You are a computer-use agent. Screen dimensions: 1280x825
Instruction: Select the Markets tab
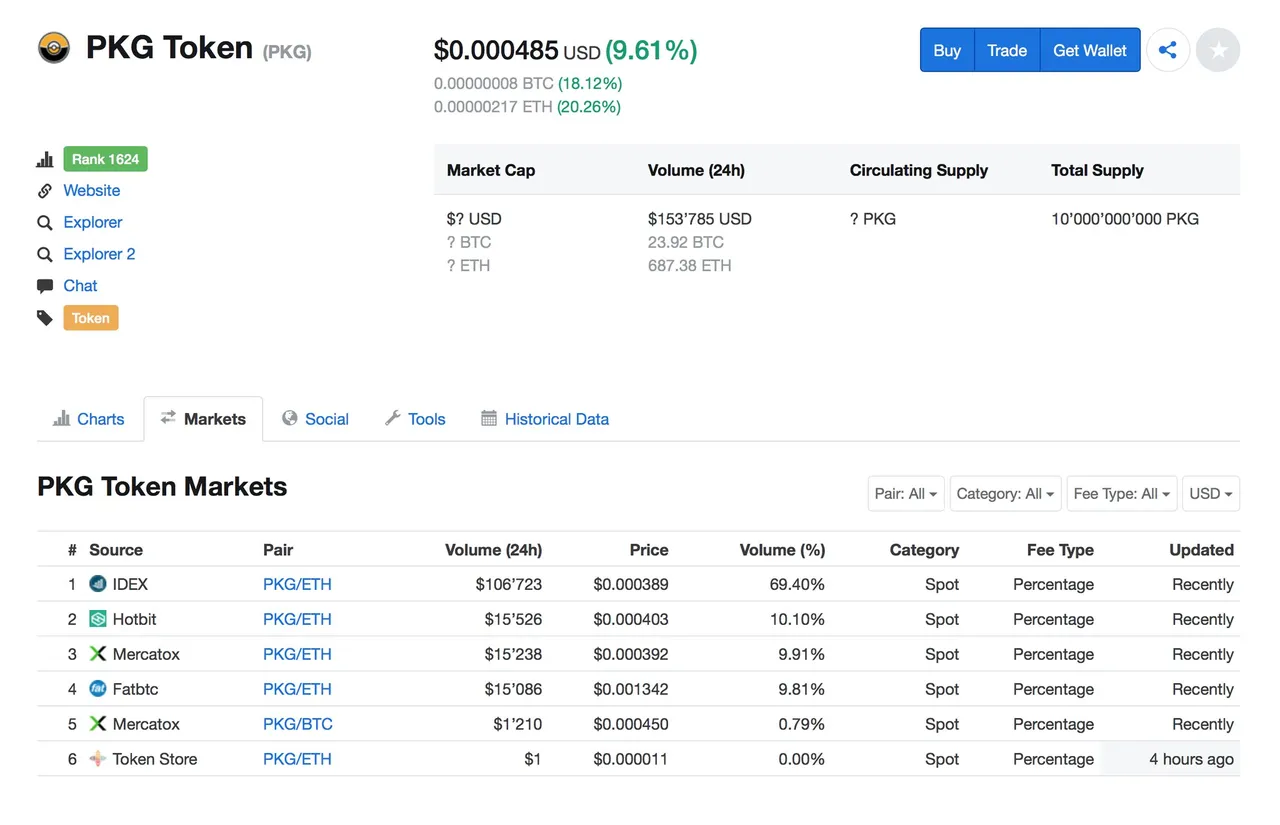(203, 419)
